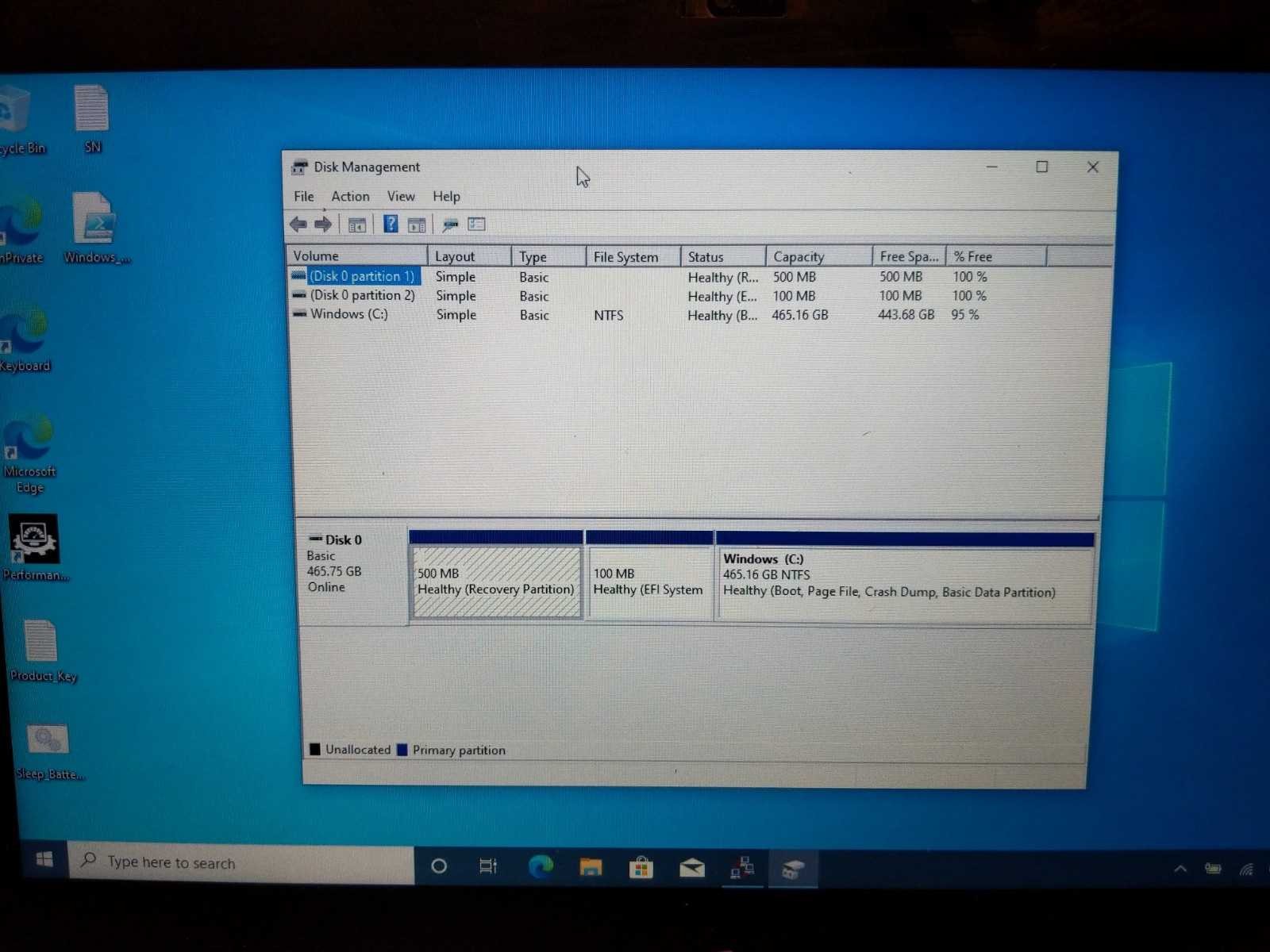Screen dimensions: 1270x952
Task: Select the Windows_ script file desktop icon
Action: [96, 228]
